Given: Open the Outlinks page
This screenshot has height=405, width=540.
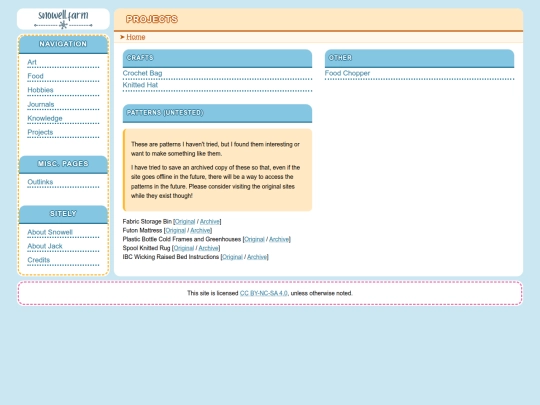Looking at the screenshot, I should (x=40, y=182).
